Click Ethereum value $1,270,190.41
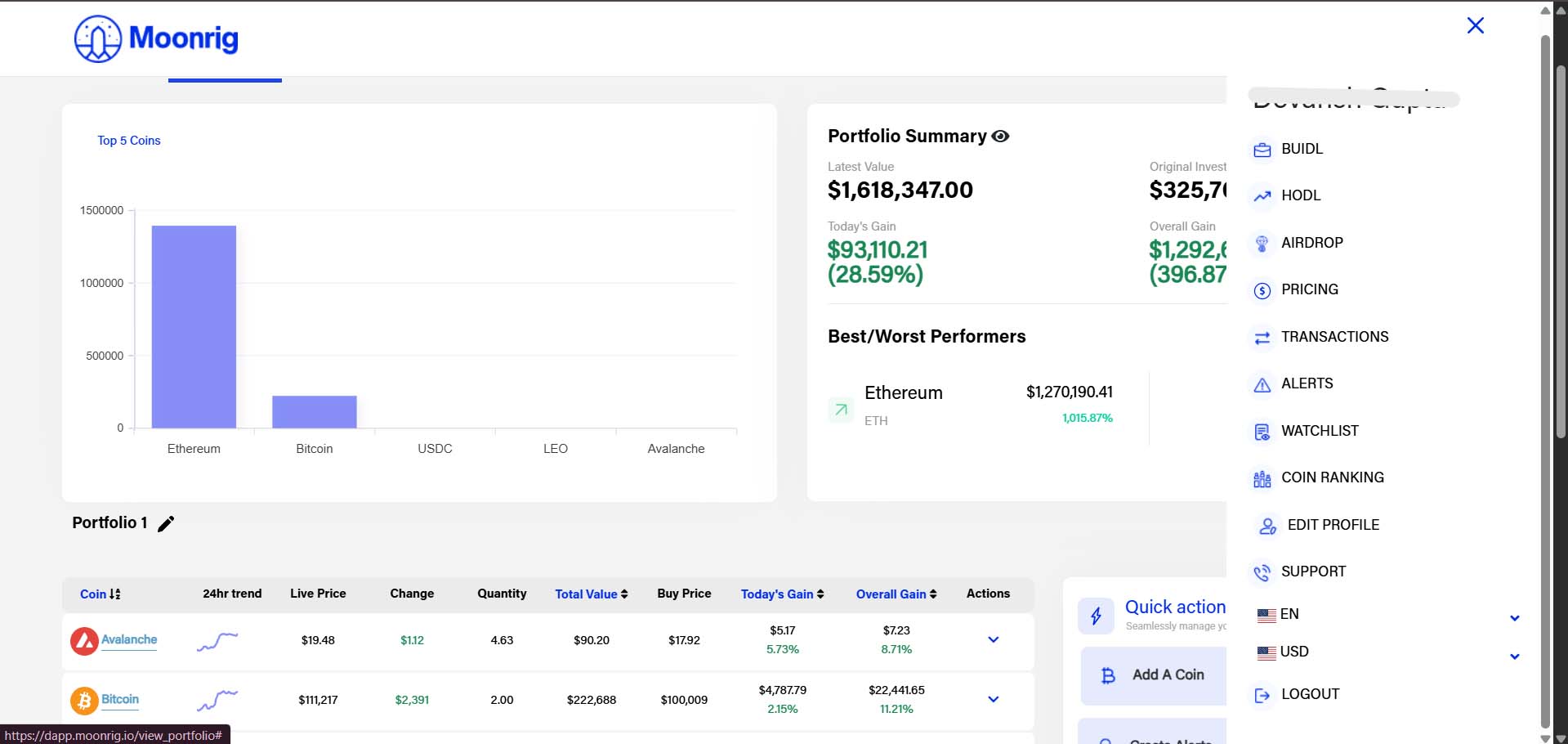Viewport: 1568px width, 744px height. tap(1070, 392)
